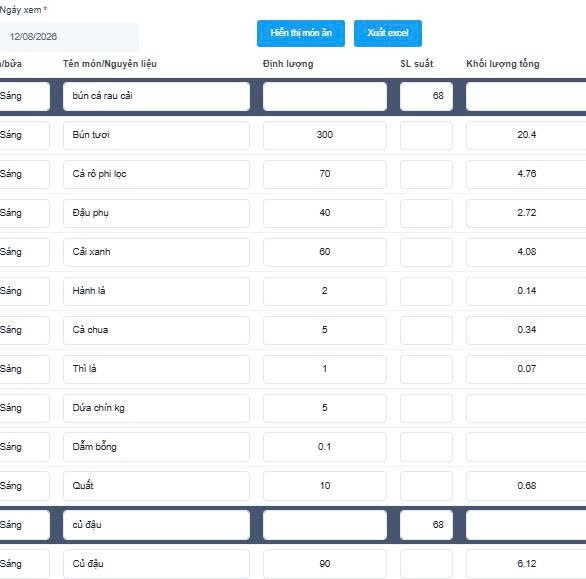
Task: Click the 'Sáng' meal cell of Bún tươi row
Action: pos(25,135)
